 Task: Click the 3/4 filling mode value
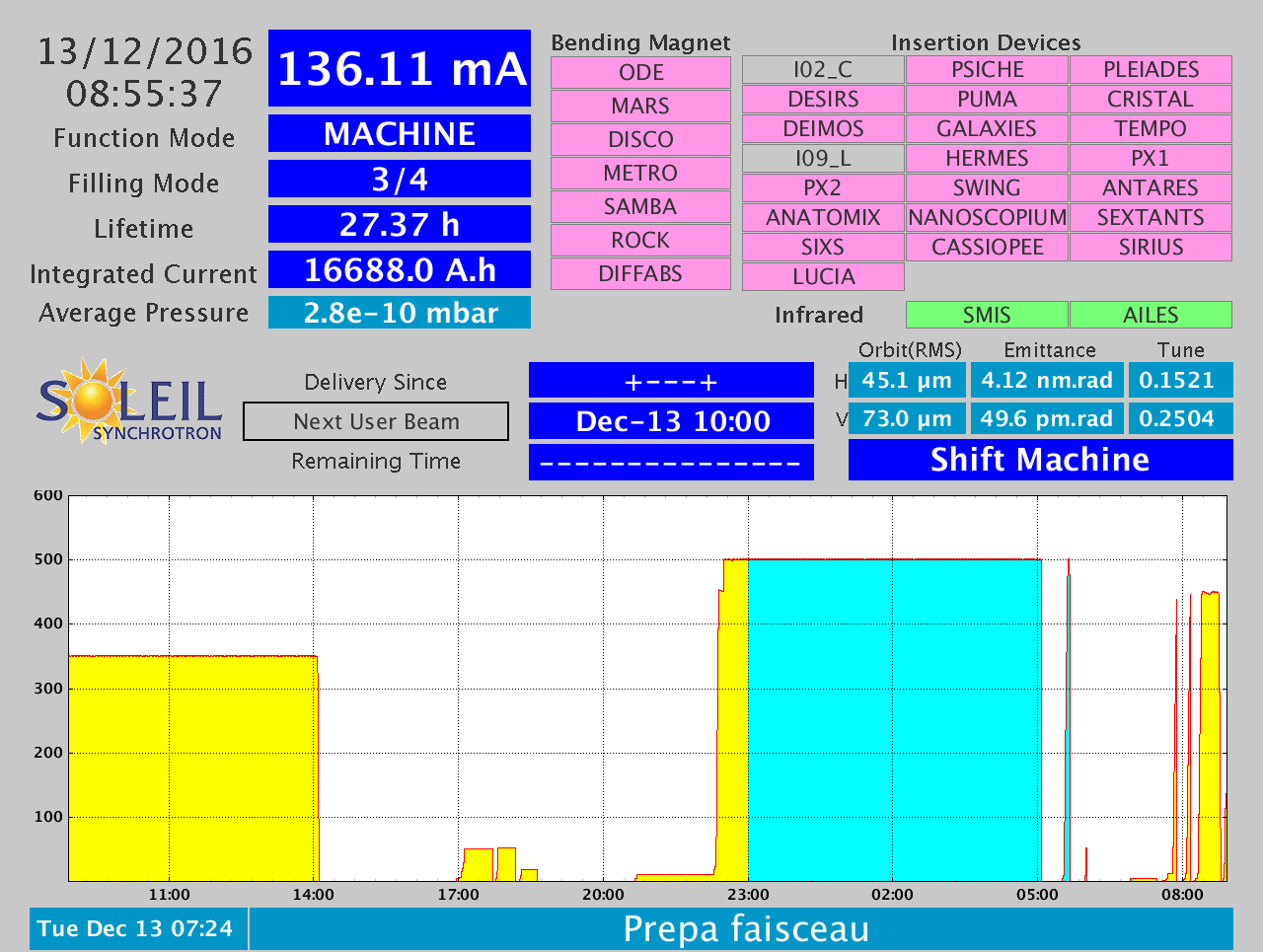pyautogui.click(x=400, y=179)
